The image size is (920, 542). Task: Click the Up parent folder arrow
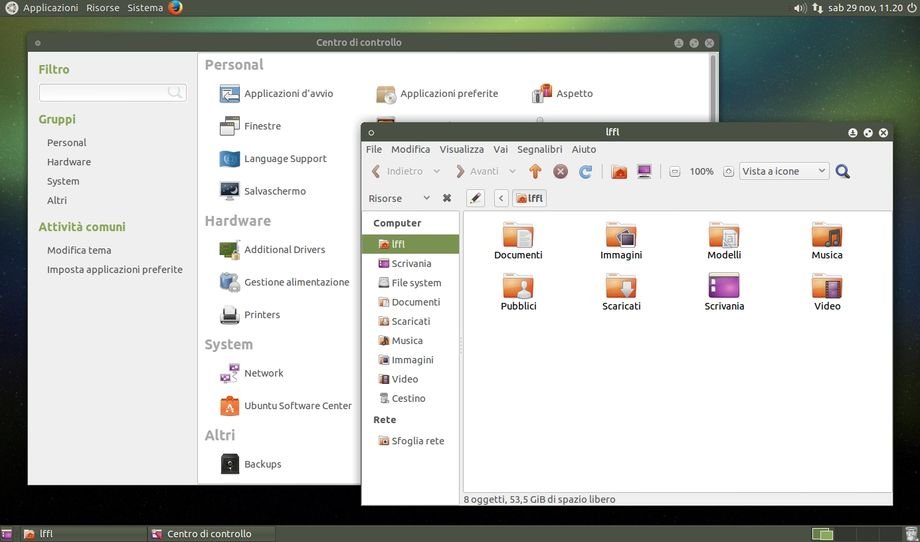pos(535,172)
